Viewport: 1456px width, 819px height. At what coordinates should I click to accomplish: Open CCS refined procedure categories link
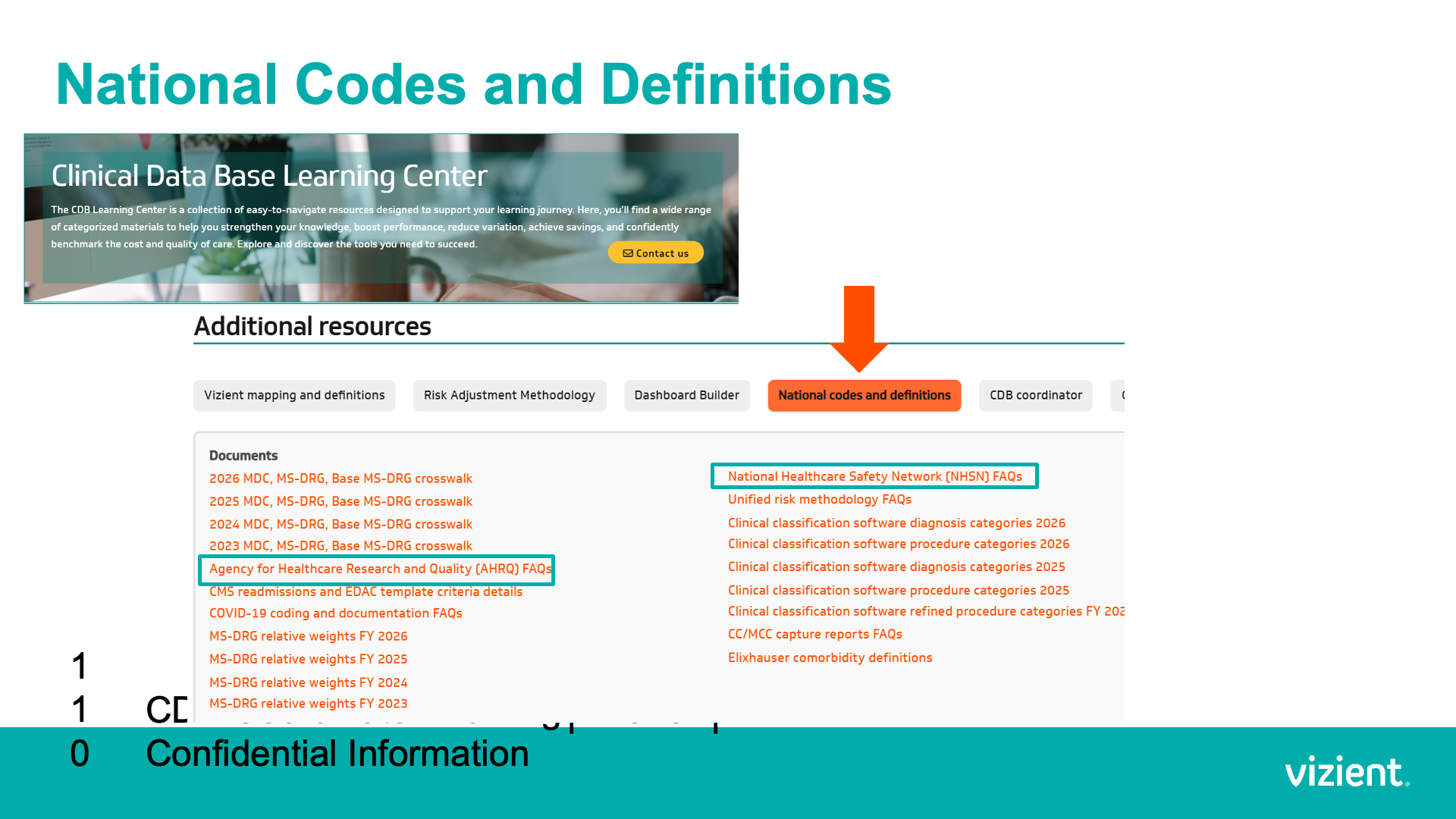pos(926,611)
